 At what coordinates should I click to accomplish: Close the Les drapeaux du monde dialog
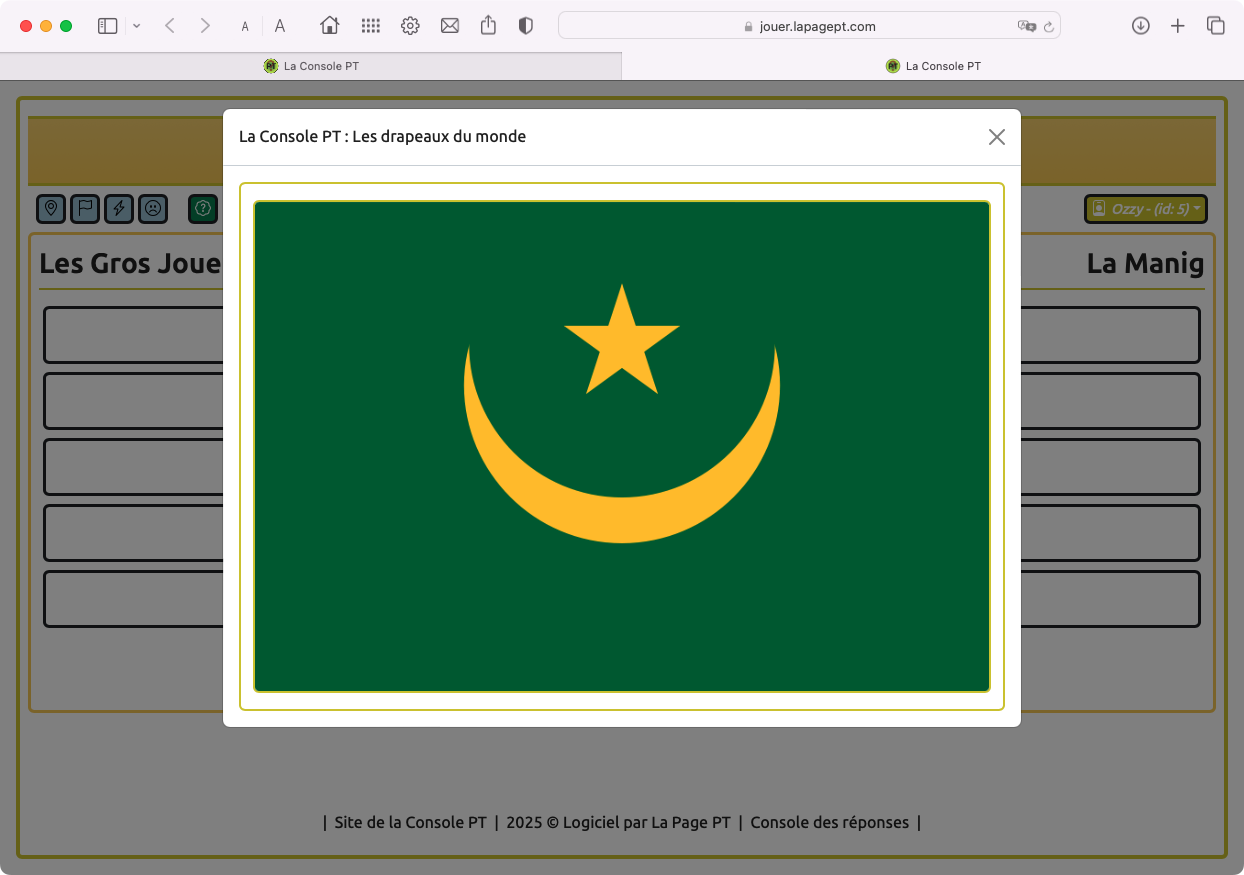click(x=996, y=137)
